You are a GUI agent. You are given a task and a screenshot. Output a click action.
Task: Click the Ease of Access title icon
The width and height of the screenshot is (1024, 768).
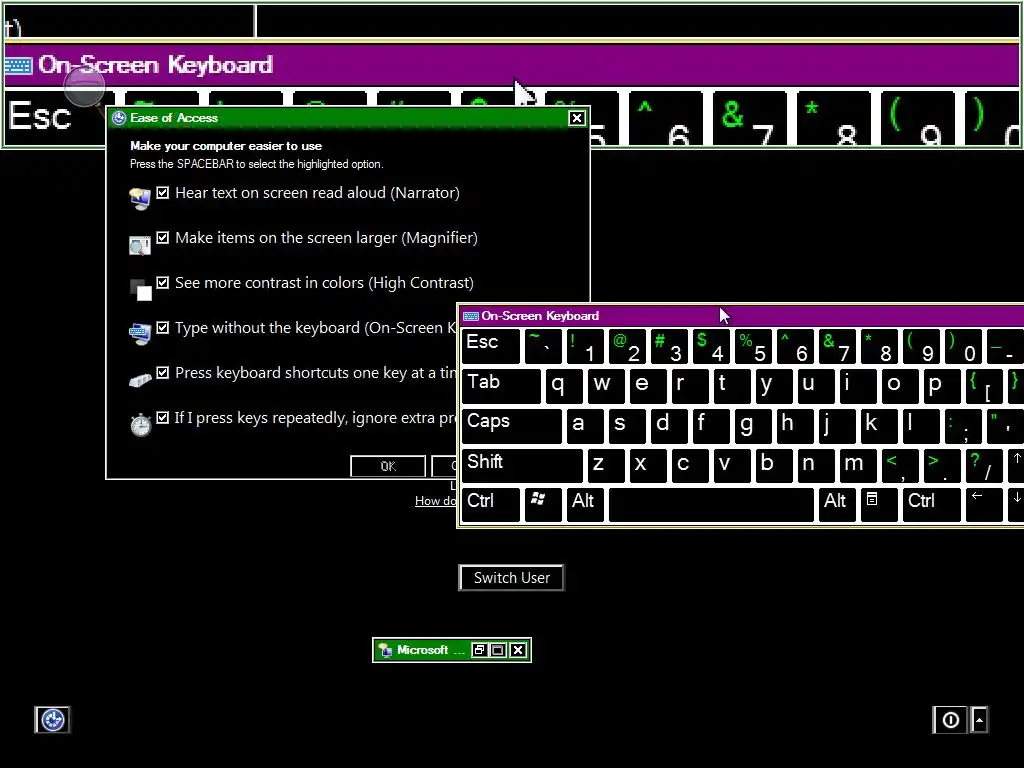(x=119, y=118)
